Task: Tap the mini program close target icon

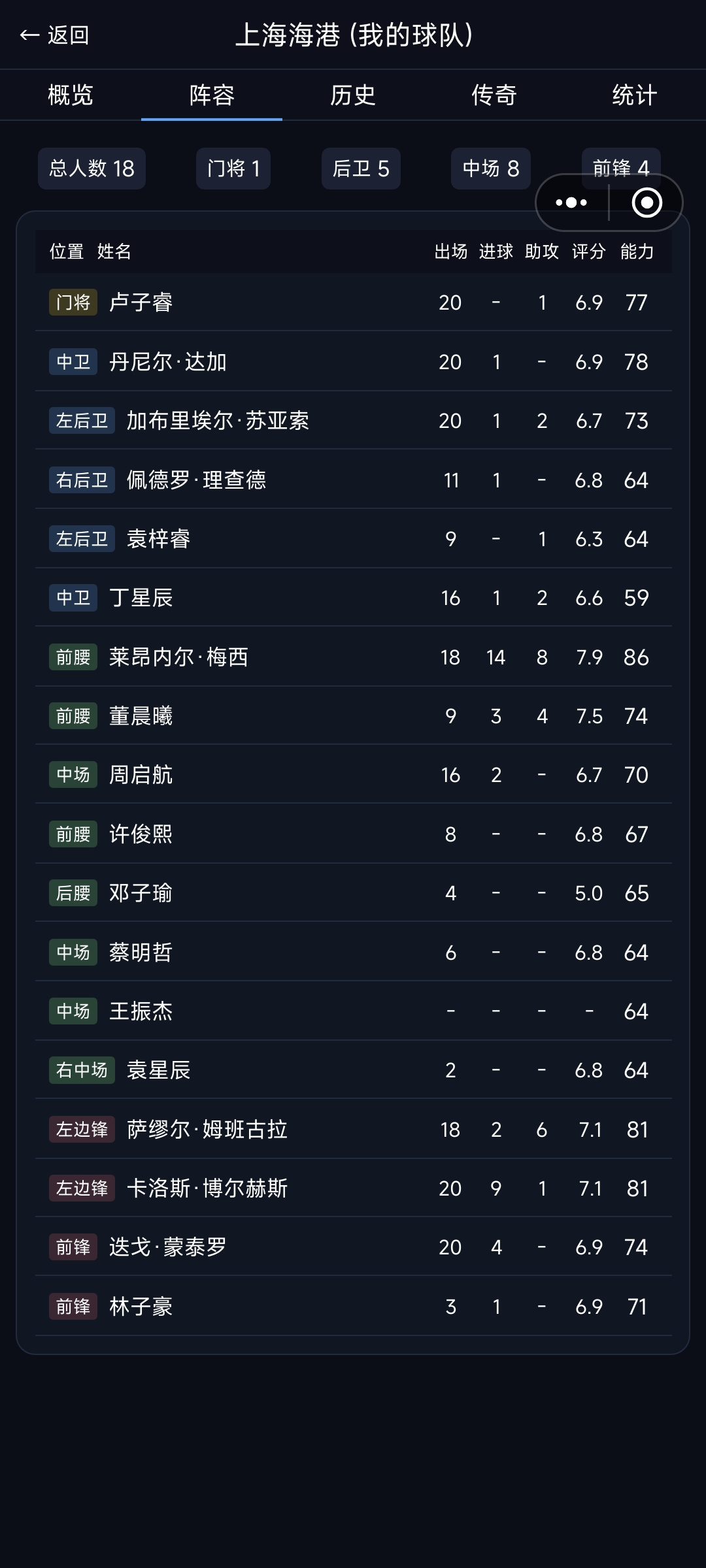Action: click(647, 203)
